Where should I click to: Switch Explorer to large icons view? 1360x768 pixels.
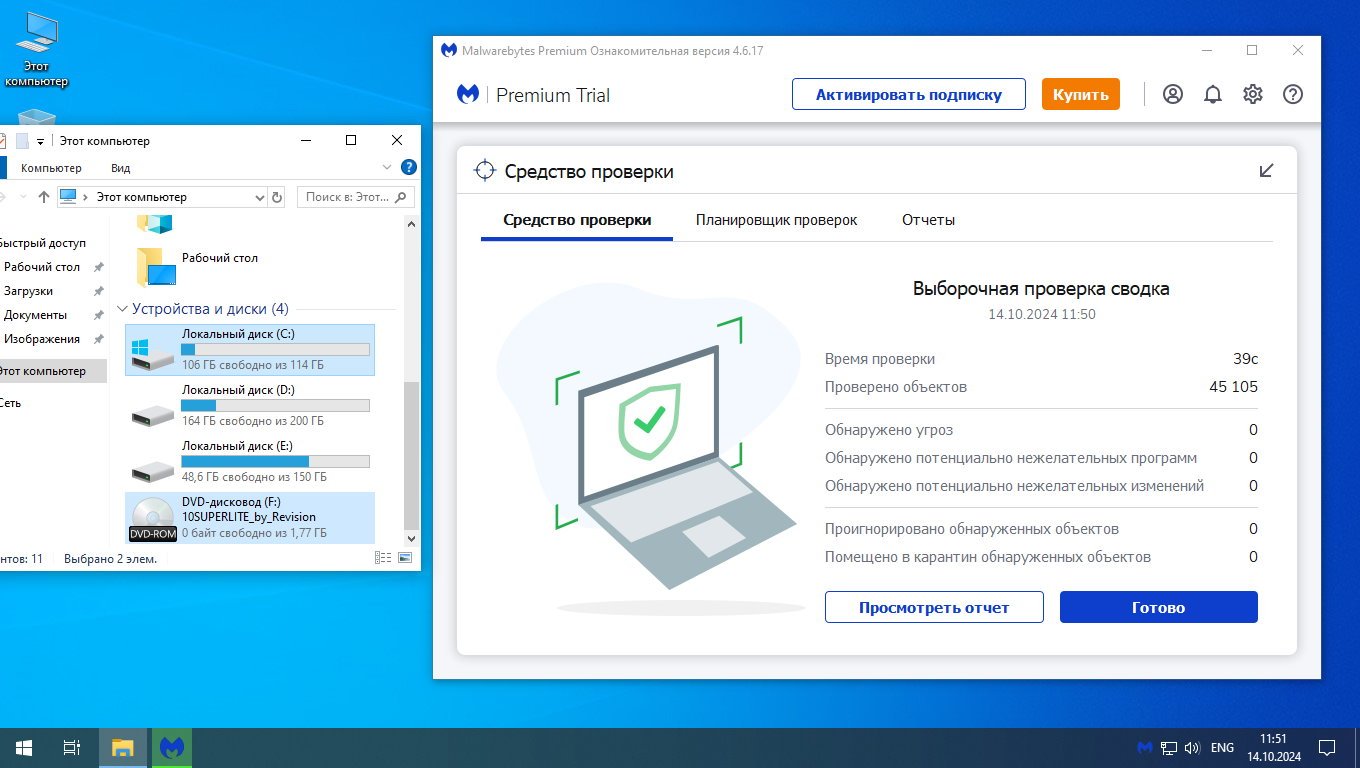tap(405, 558)
